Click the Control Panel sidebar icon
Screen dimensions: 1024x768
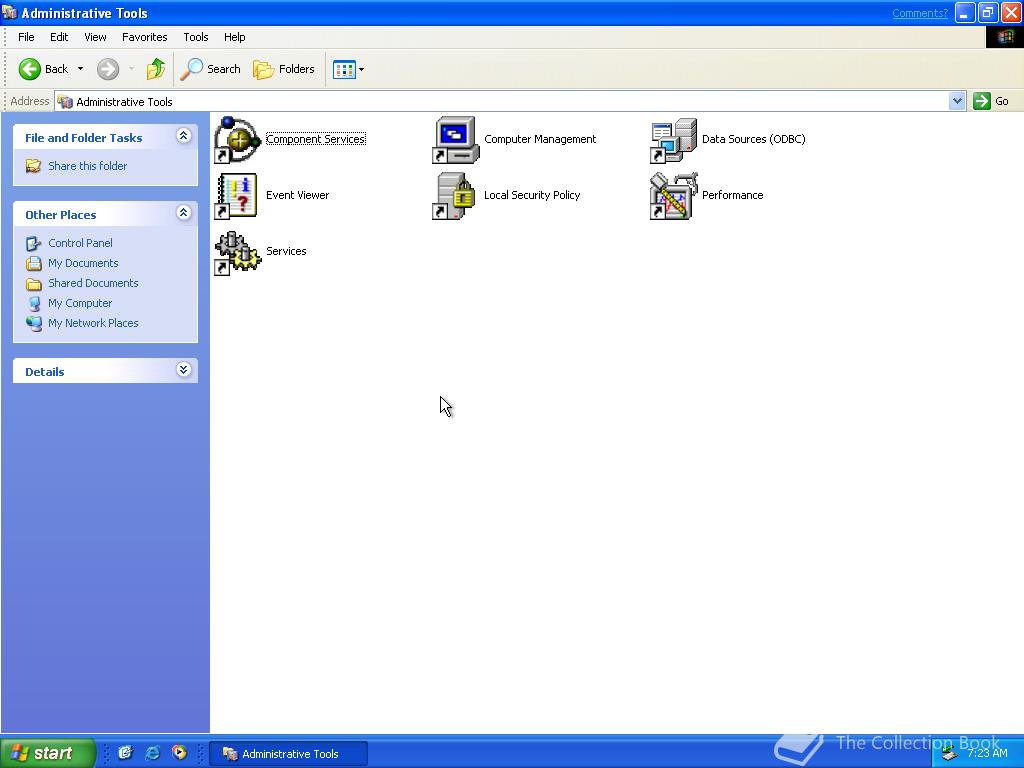33,244
